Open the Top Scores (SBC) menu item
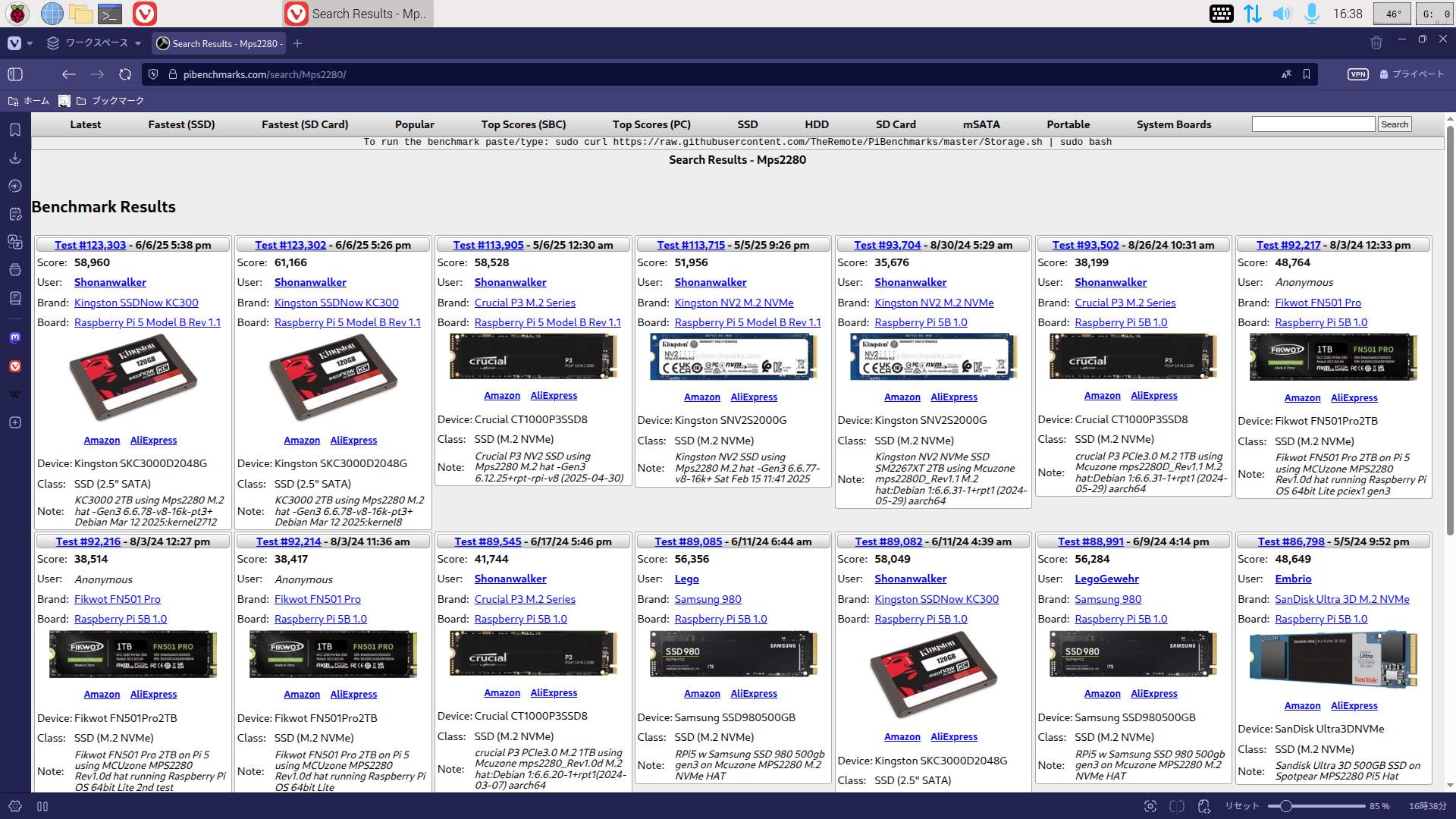This screenshot has height=819, width=1456. [x=523, y=124]
